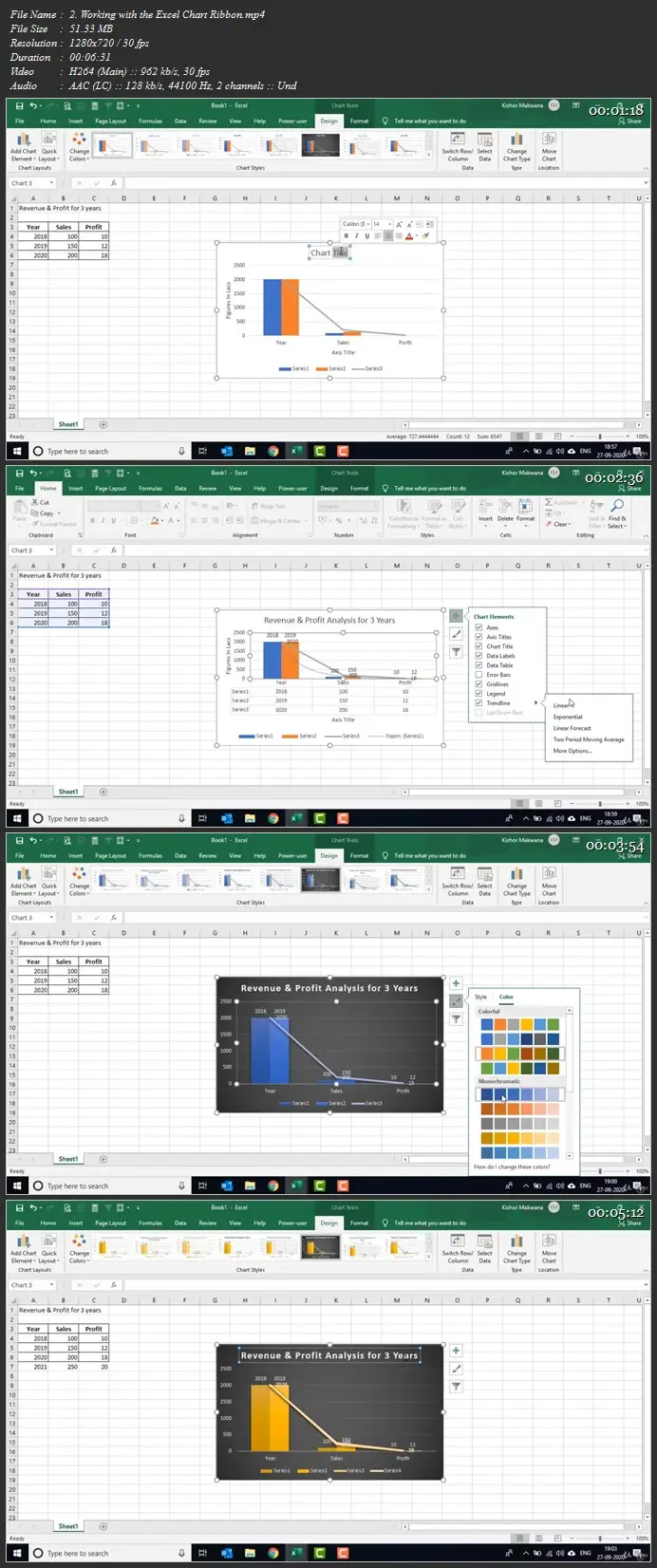The width and height of the screenshot is (657, 1568).
Task: Uncheck Axes in the Chart Elements list
Action: pos(479,627)
